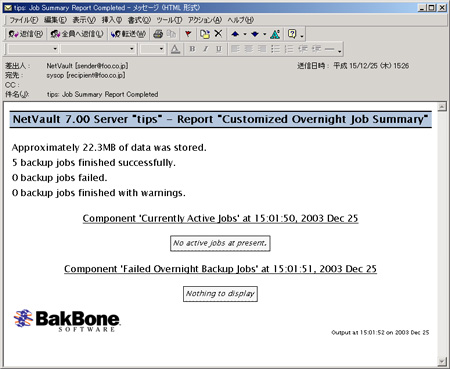Click the font color 'A' icon

175,49
